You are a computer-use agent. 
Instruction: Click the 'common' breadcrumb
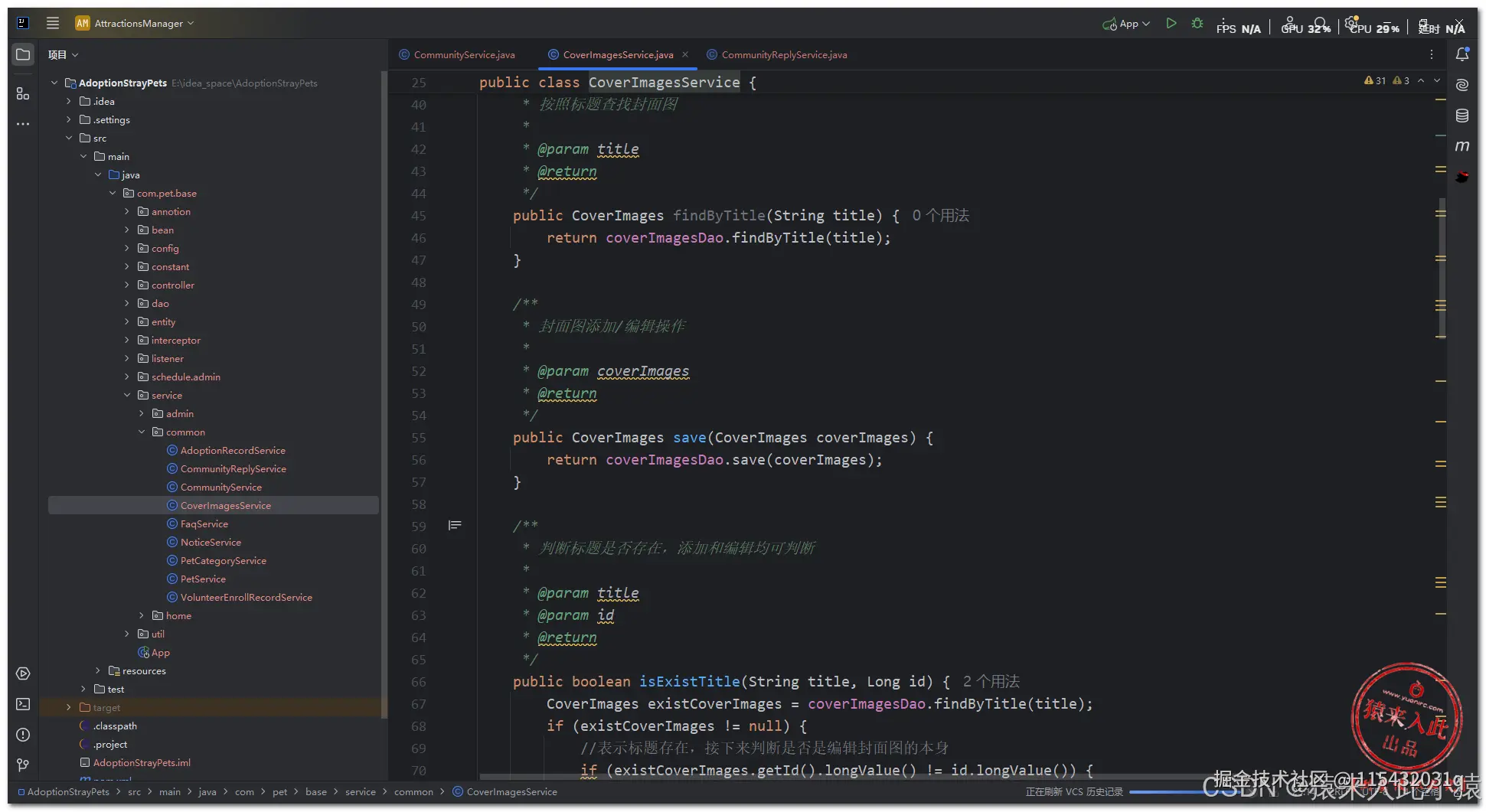(413, 791)
